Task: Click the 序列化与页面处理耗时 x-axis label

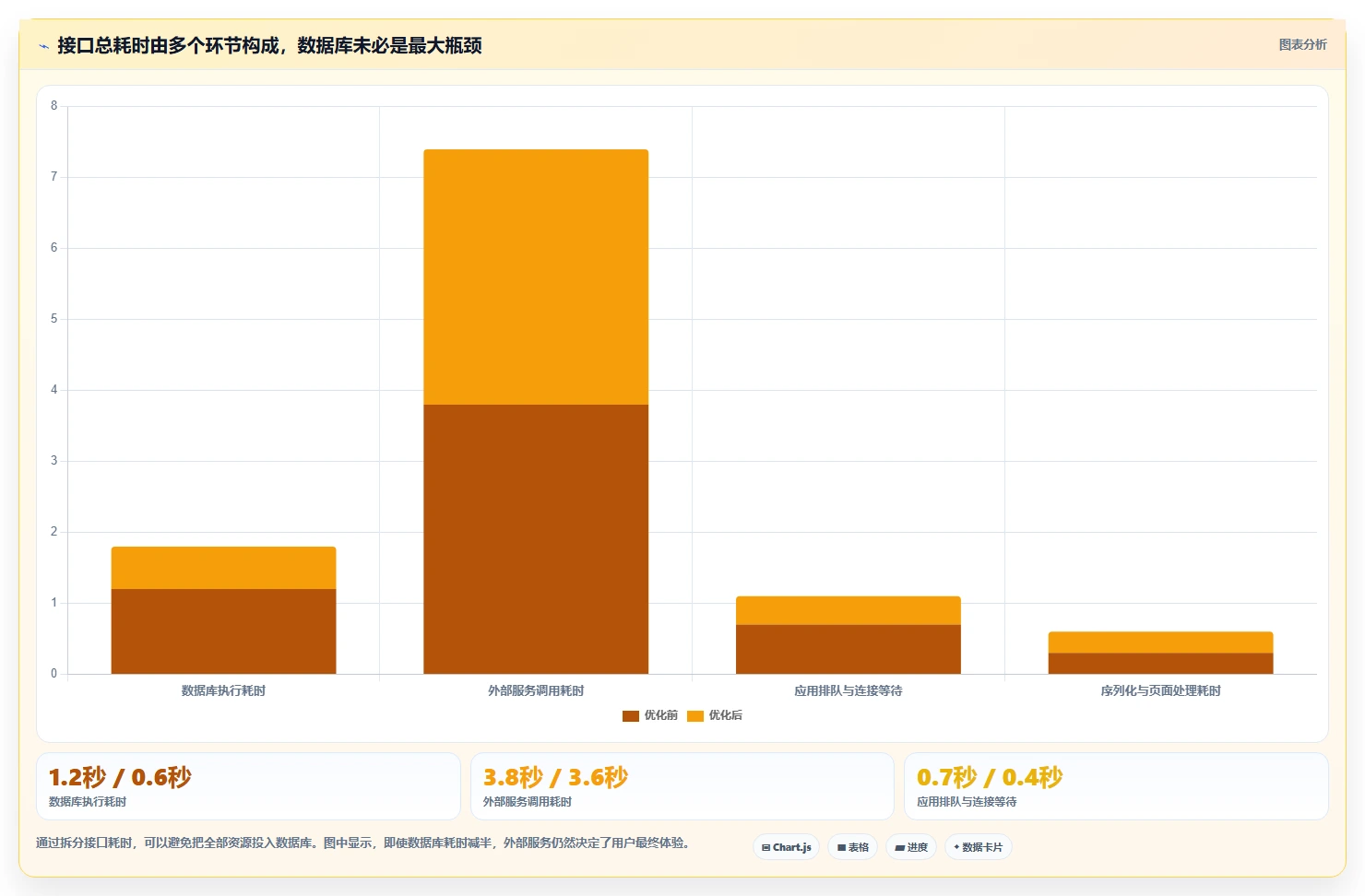Action: (1160, 690)
